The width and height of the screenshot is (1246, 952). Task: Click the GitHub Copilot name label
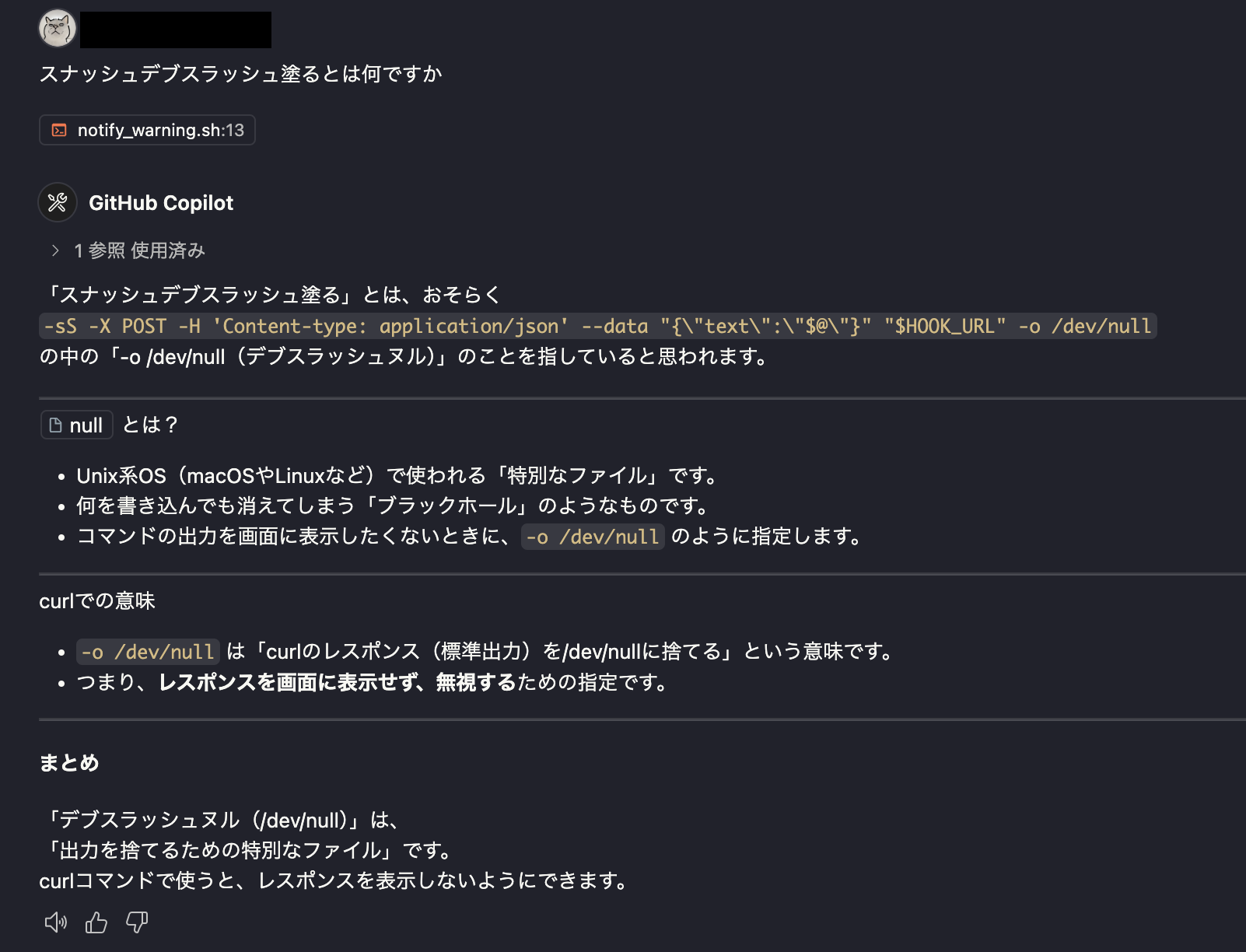click(161, 203)
